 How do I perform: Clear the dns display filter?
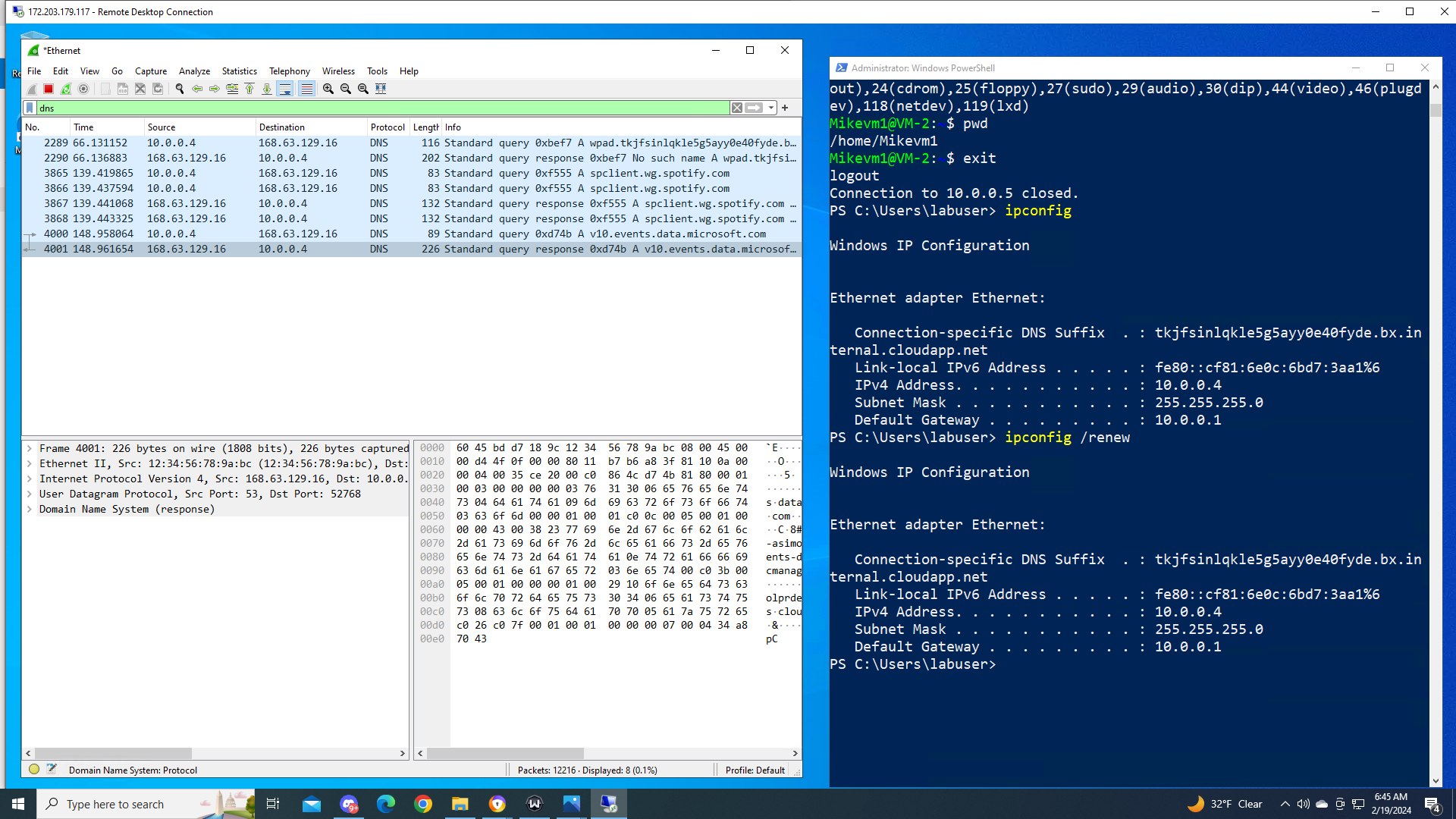coord(736,108)
